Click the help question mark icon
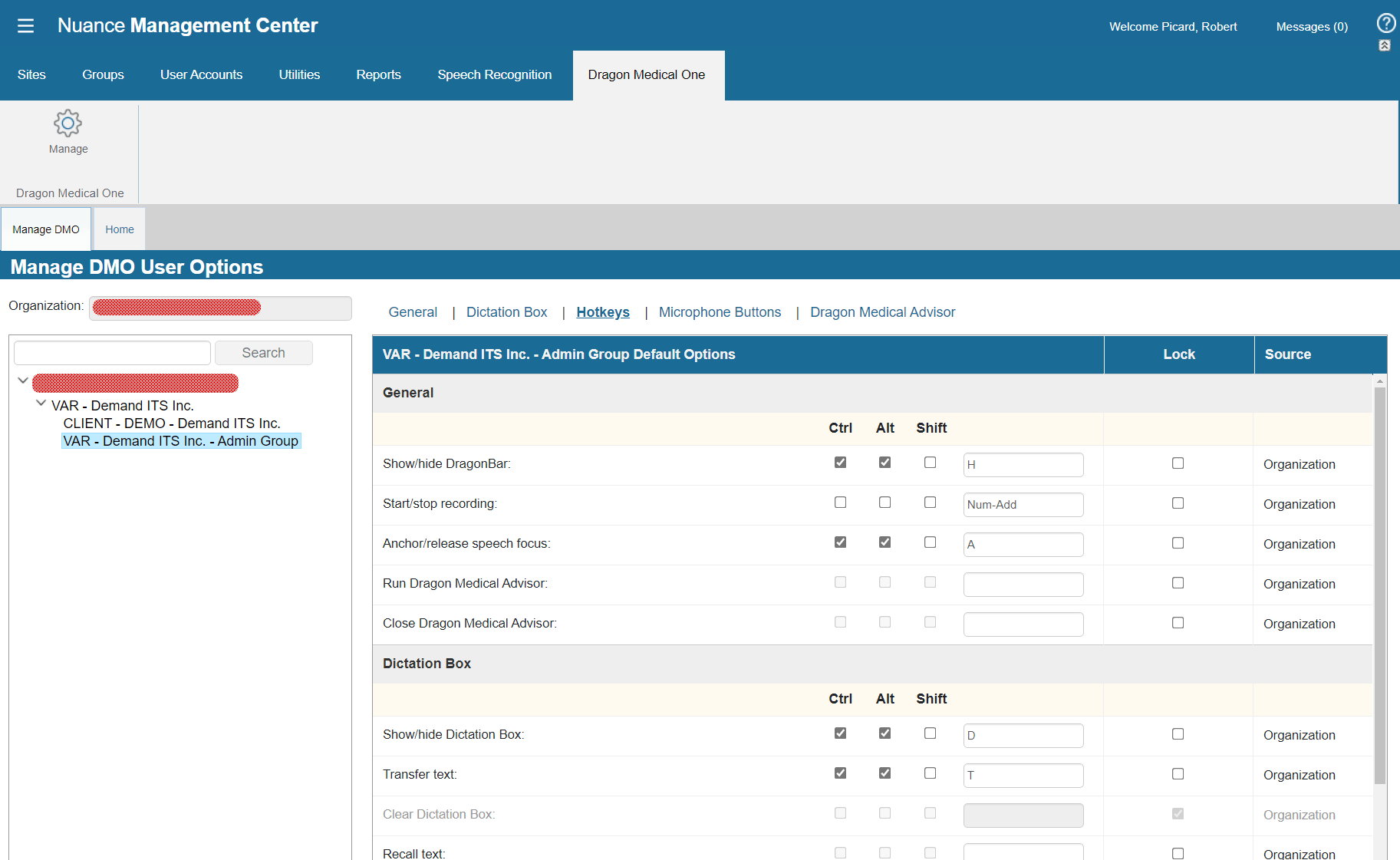The image size is (1400, 860). click(x=1385, y=23)
